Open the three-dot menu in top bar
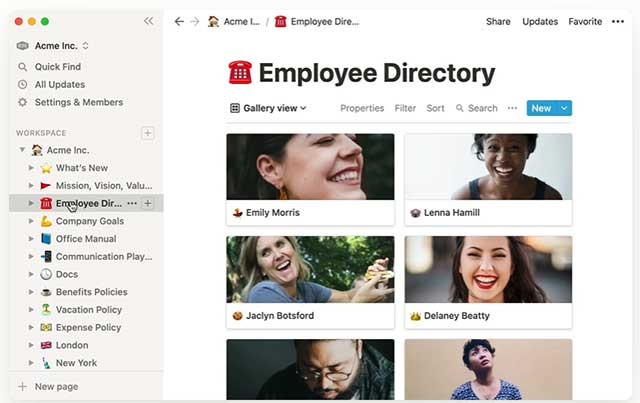This screenshot has height=403, width=640. 621,21
